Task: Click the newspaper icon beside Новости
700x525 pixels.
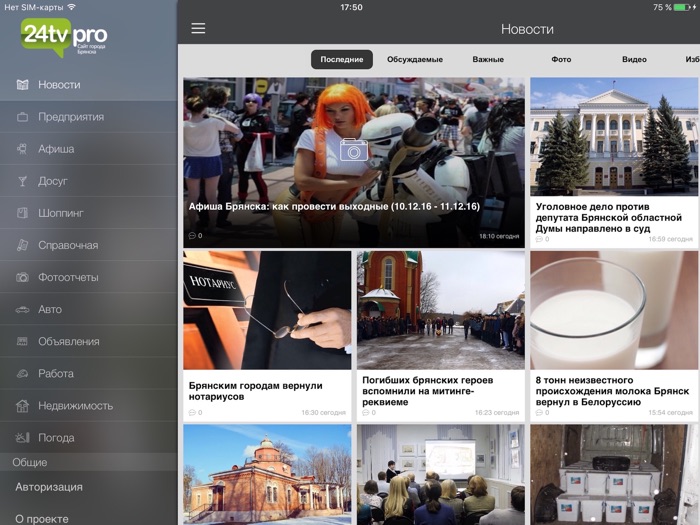Action: 22,84
